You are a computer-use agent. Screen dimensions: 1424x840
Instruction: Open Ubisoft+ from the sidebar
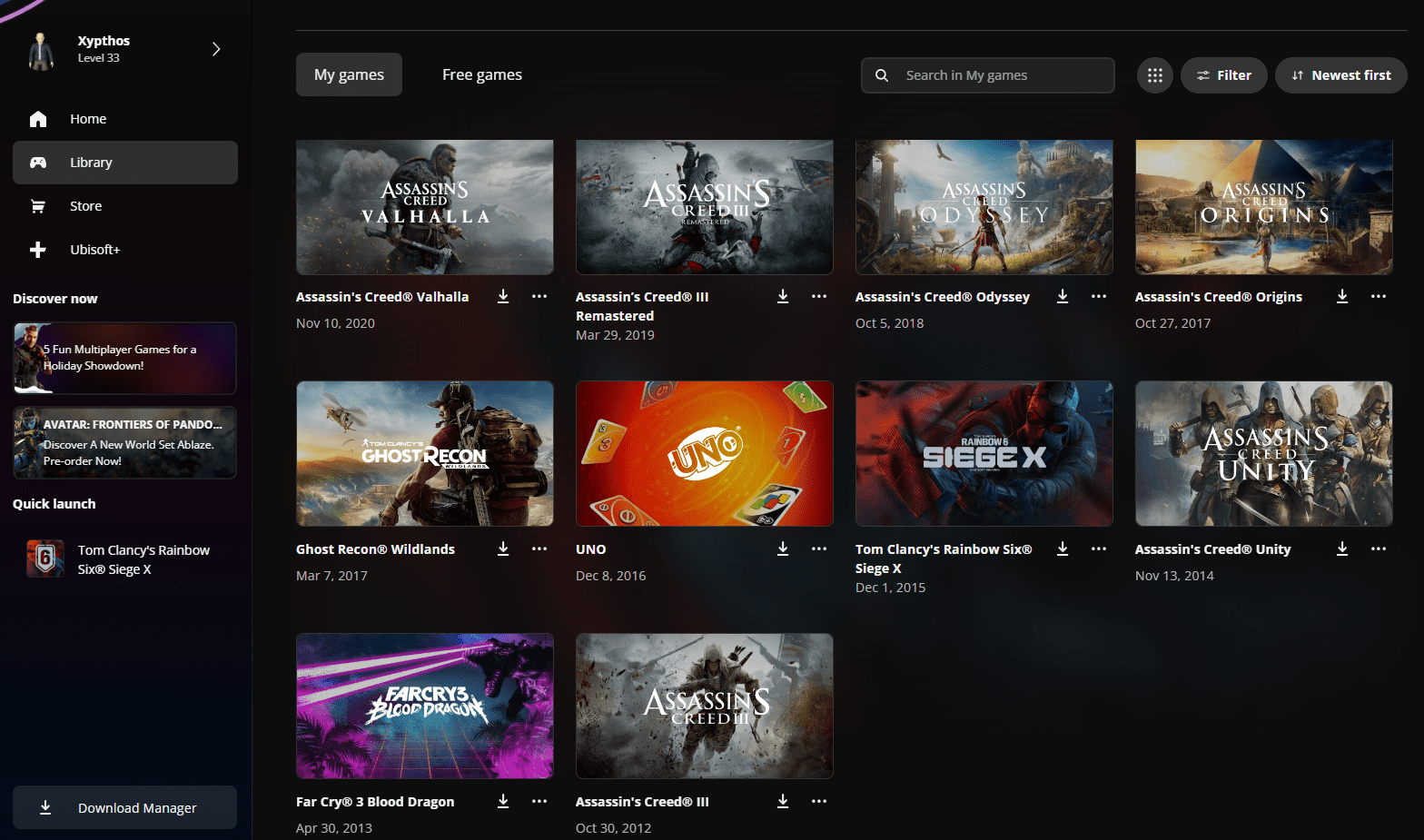coord(94,250)
